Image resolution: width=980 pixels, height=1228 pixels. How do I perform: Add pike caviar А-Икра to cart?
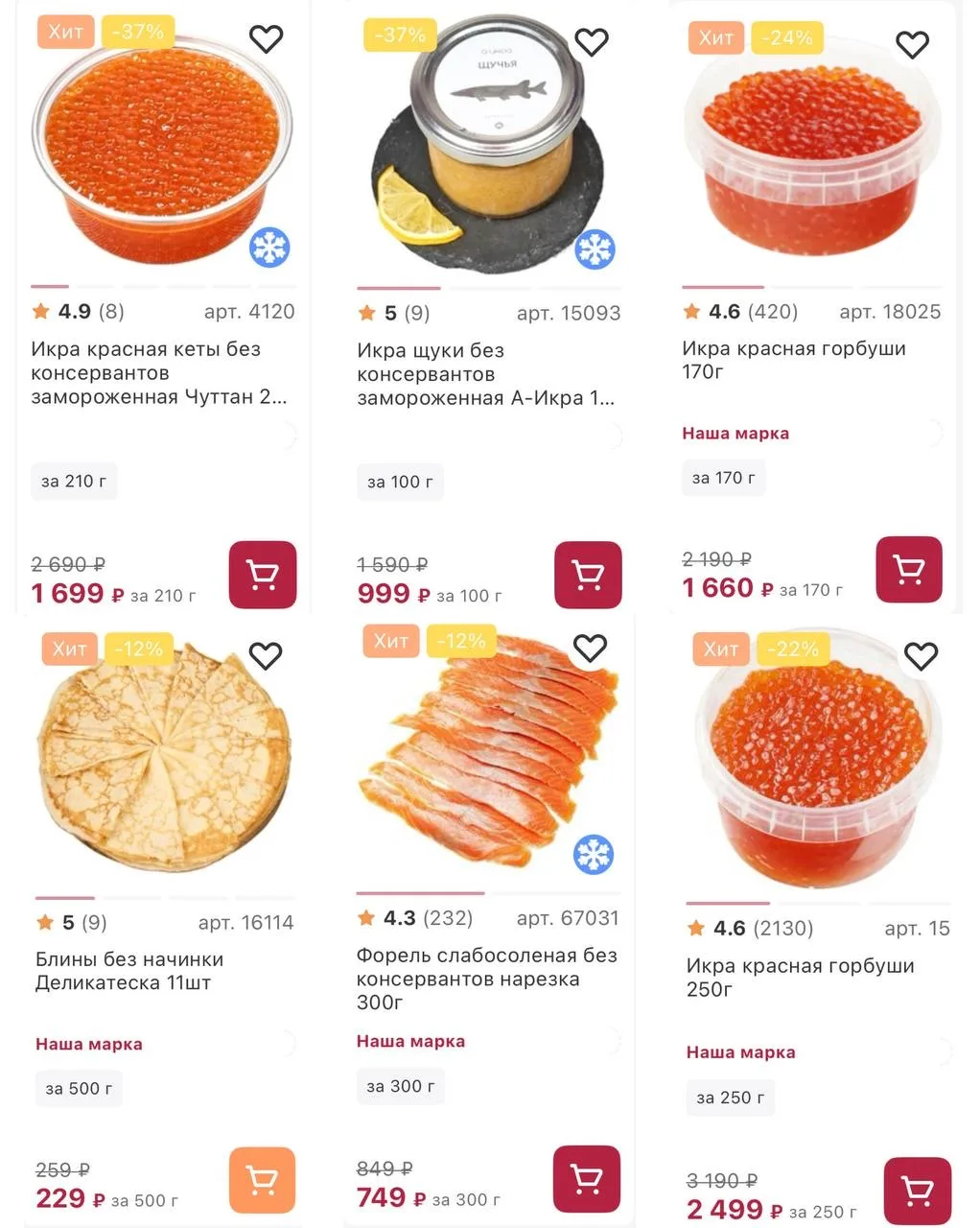tap(588, 575)
